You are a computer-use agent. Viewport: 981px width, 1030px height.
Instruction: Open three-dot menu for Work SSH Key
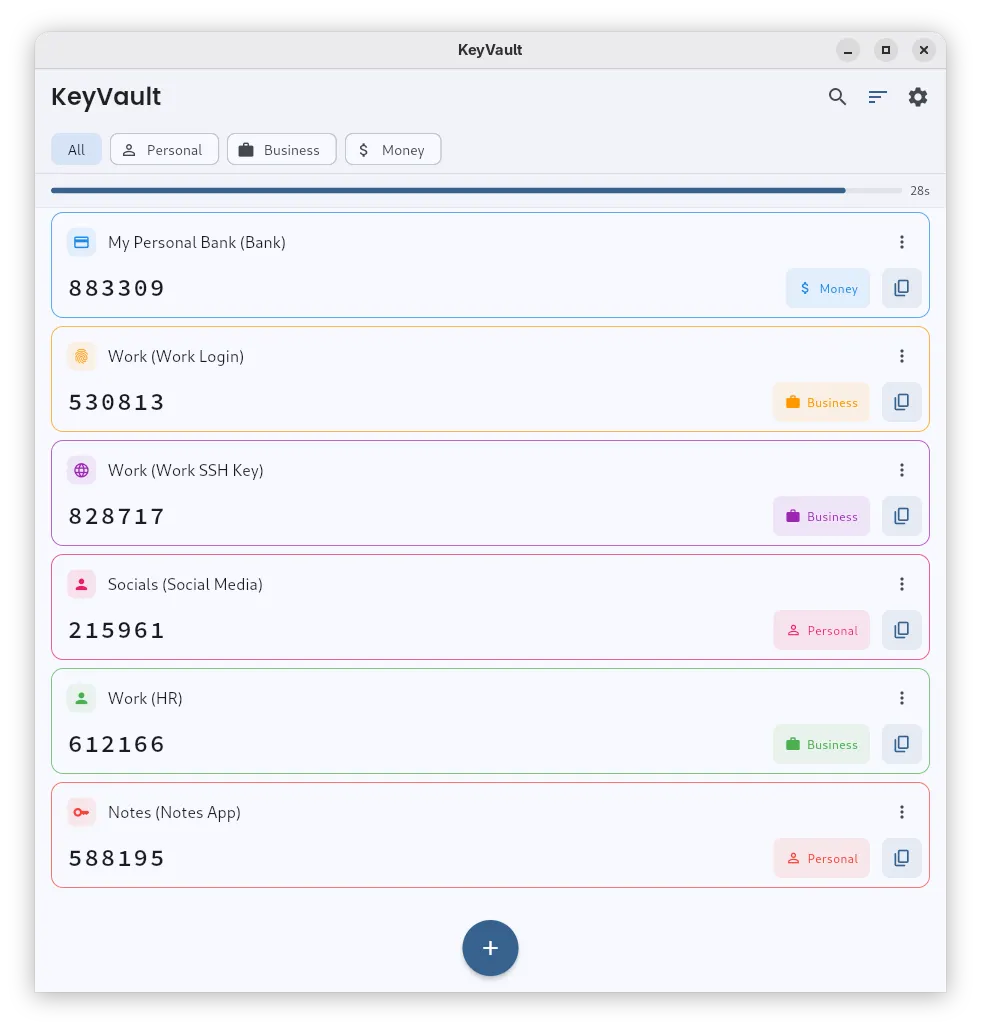coord(901,470)
